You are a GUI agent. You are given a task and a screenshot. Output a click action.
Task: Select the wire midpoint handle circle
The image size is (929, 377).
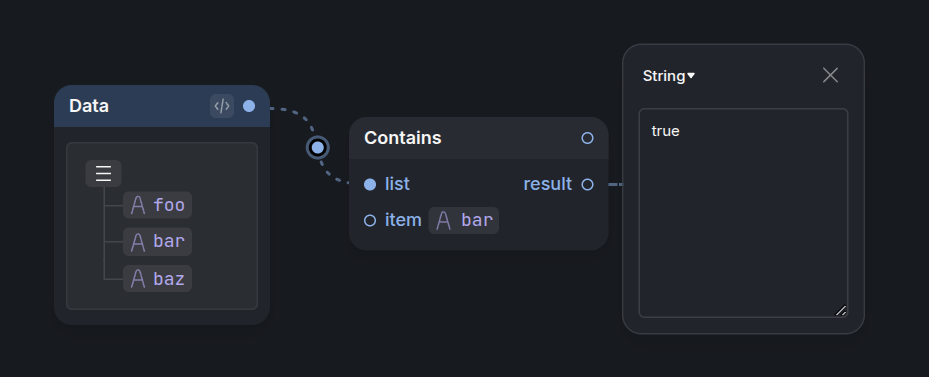[x=318, y=147]
